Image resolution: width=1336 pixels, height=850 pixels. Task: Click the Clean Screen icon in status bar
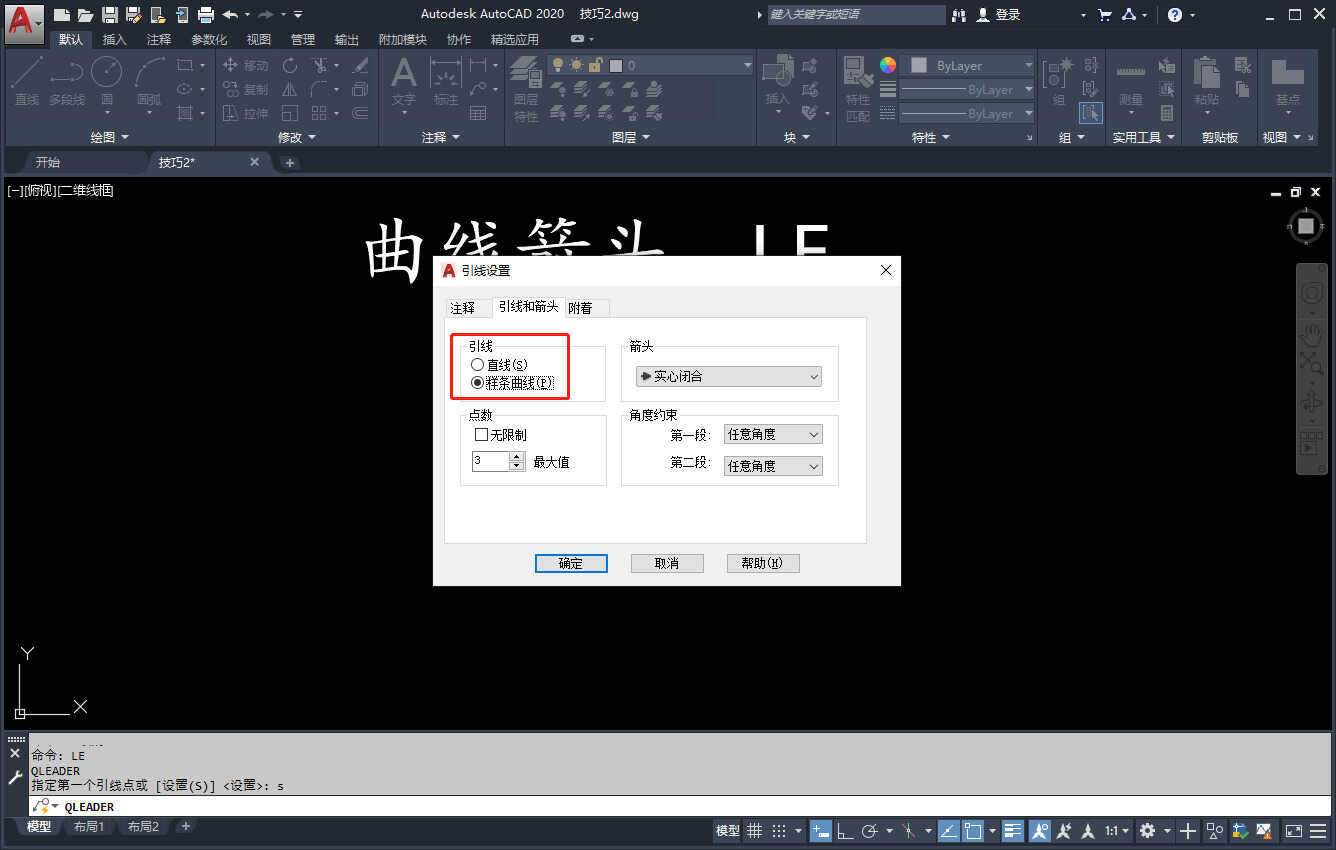1293,830
